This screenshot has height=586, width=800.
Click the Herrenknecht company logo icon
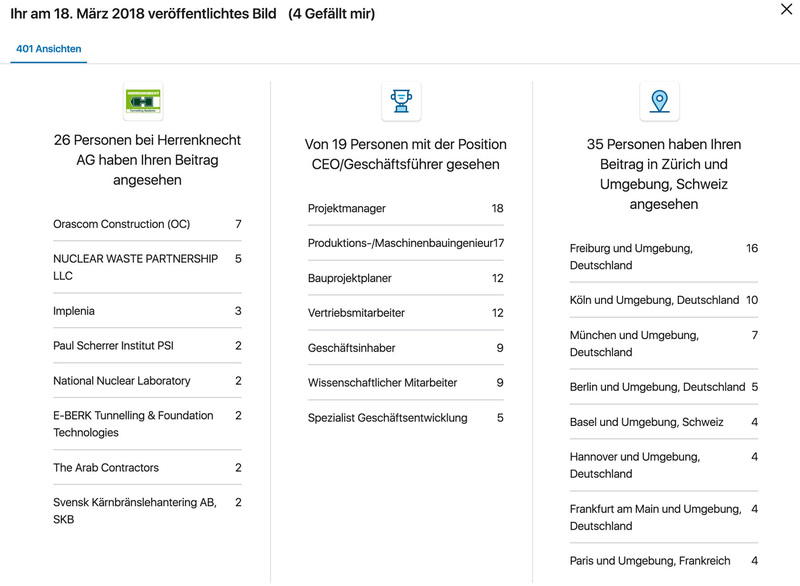coord(143,101)
